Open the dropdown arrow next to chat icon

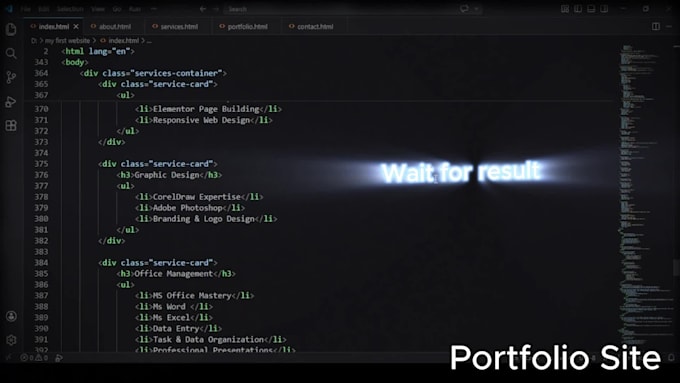coord(476,9)
